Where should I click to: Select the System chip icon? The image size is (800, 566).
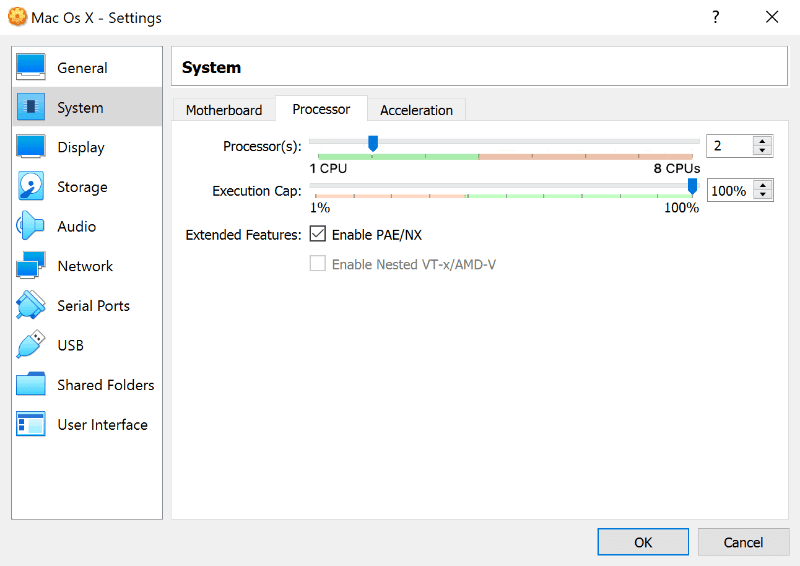(31, 107)
